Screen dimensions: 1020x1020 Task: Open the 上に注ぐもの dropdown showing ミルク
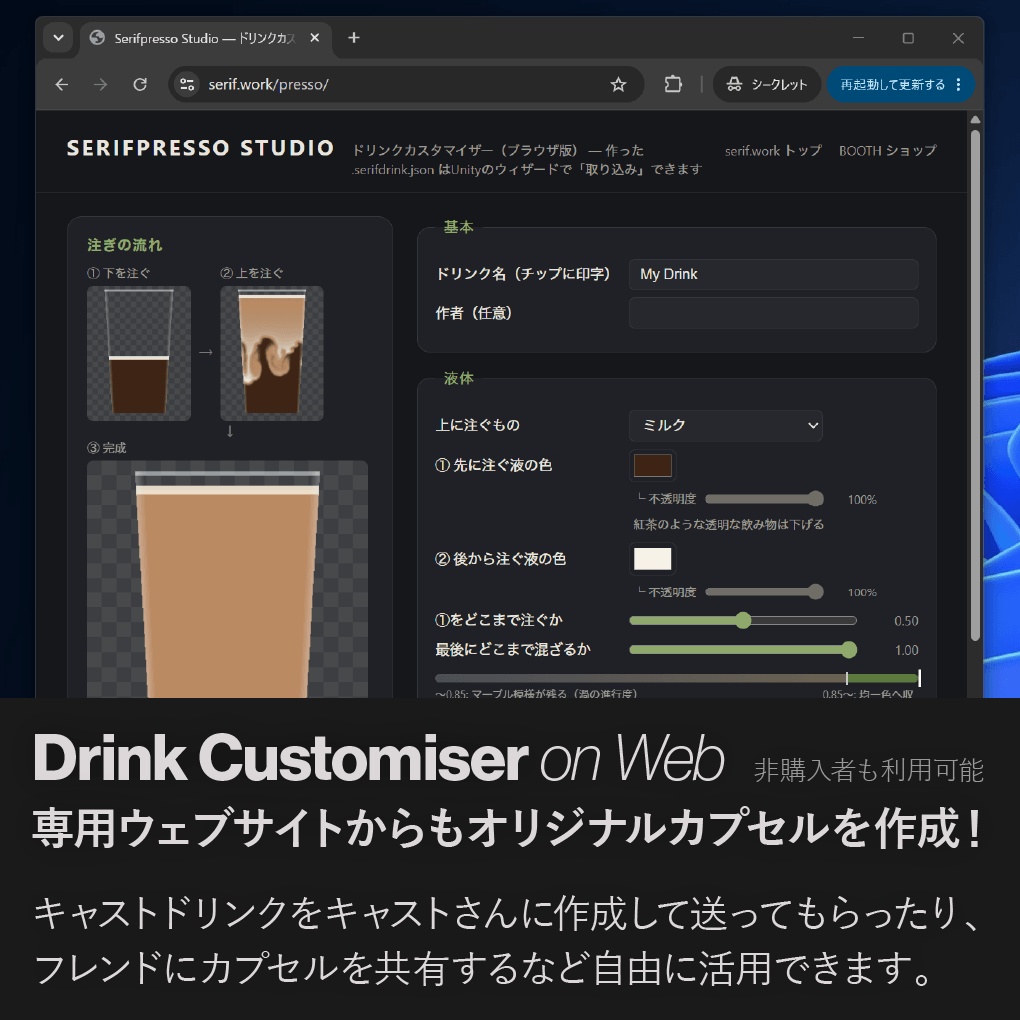coord(725,425)
